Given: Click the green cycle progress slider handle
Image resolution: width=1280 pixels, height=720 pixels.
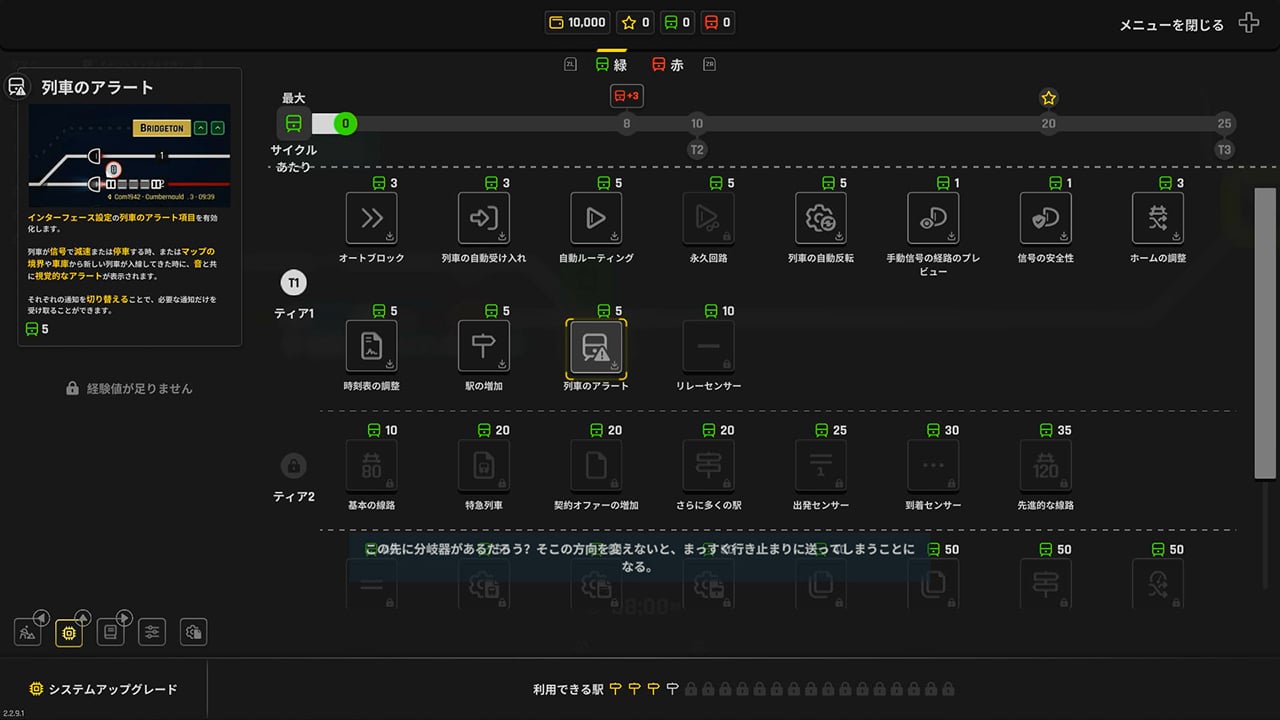Looking at the screenshot, I should 345,124.
